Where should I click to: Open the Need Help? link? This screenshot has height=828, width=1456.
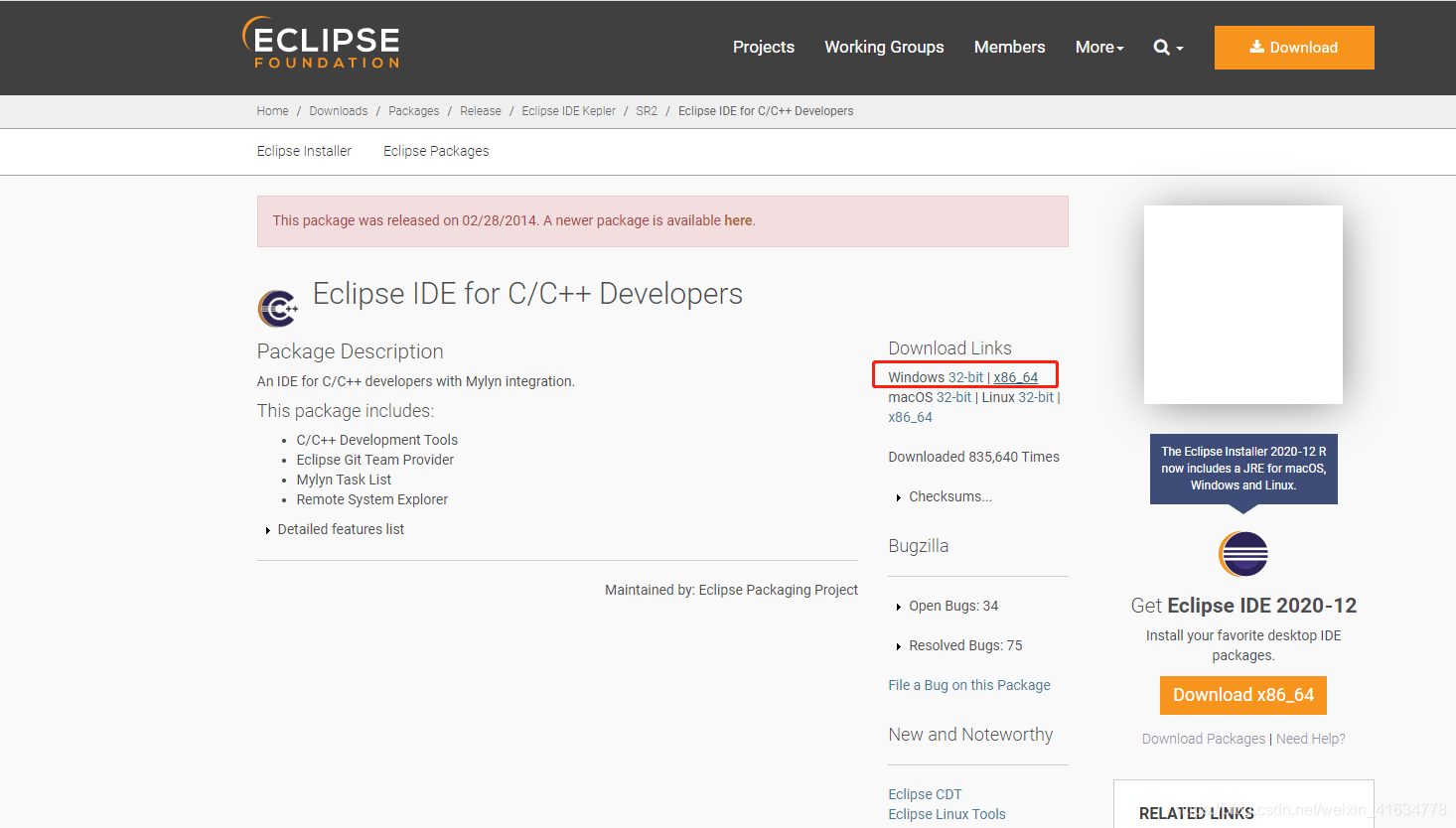[x=1311, y=739]
